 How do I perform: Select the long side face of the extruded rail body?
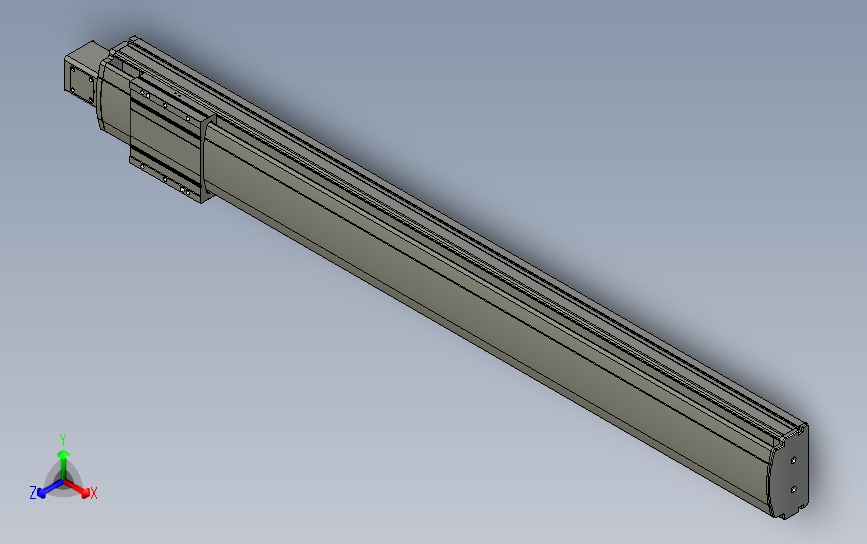(487, 321)
